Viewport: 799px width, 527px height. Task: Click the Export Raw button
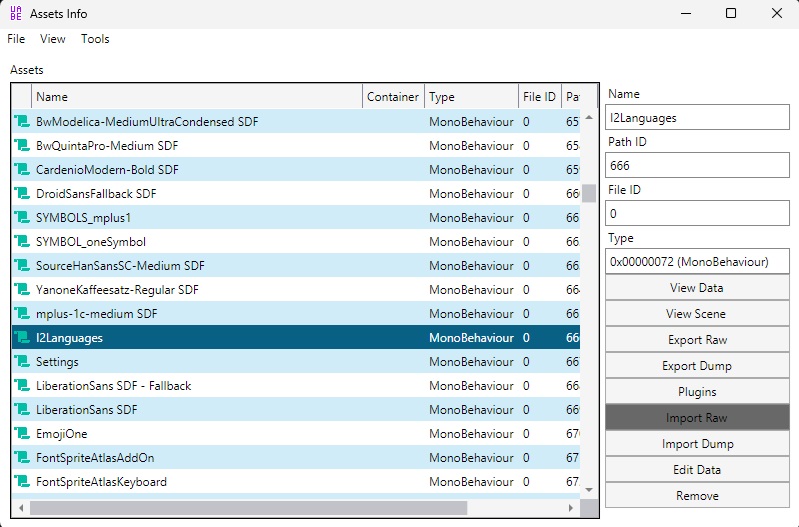pyautogui.click(x=697, y=339)
